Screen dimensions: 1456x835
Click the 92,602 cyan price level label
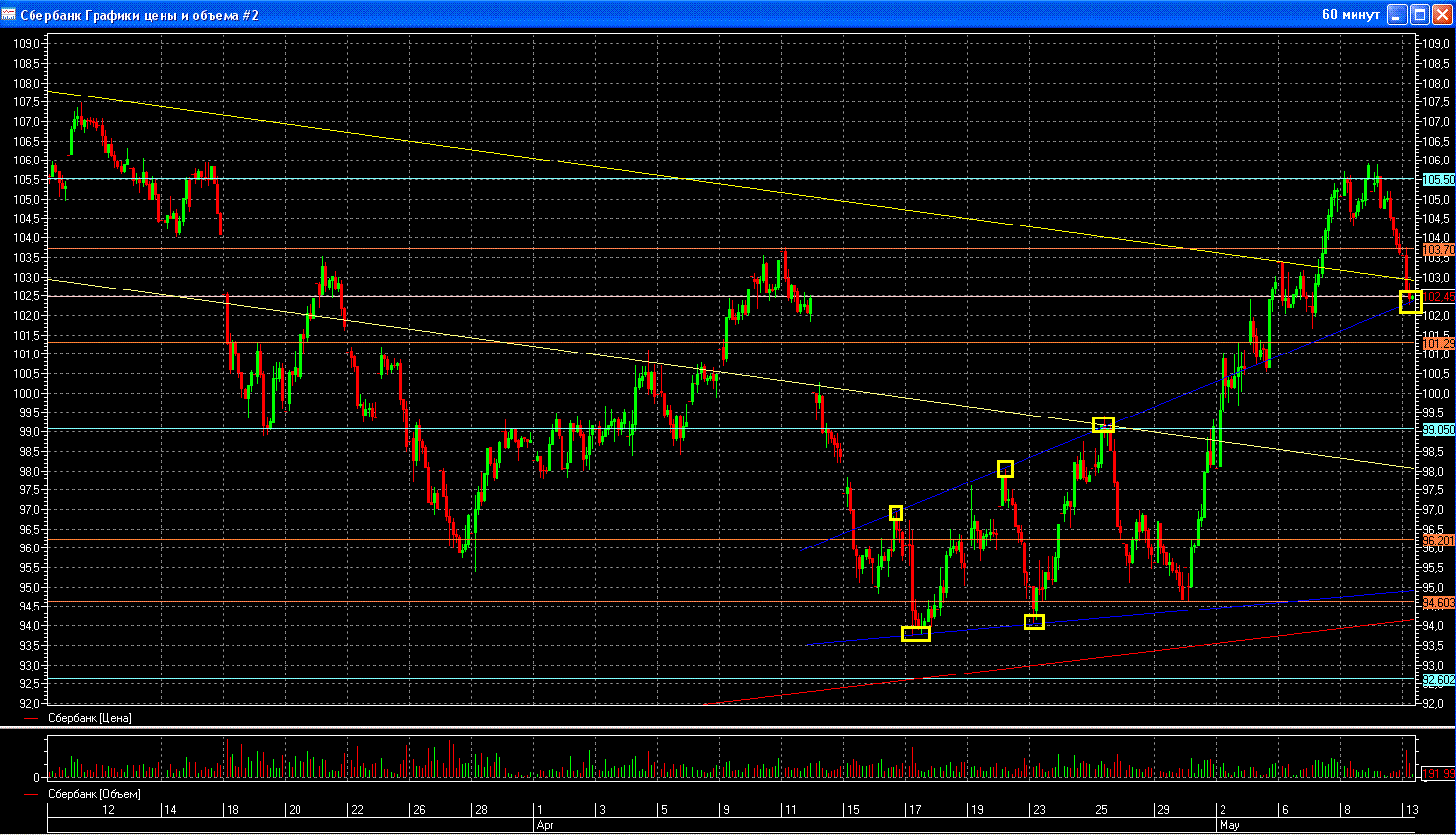click(1437, 680)
